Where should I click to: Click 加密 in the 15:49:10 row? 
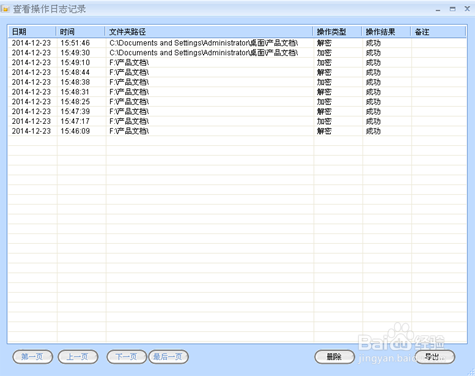coord(324,63)
